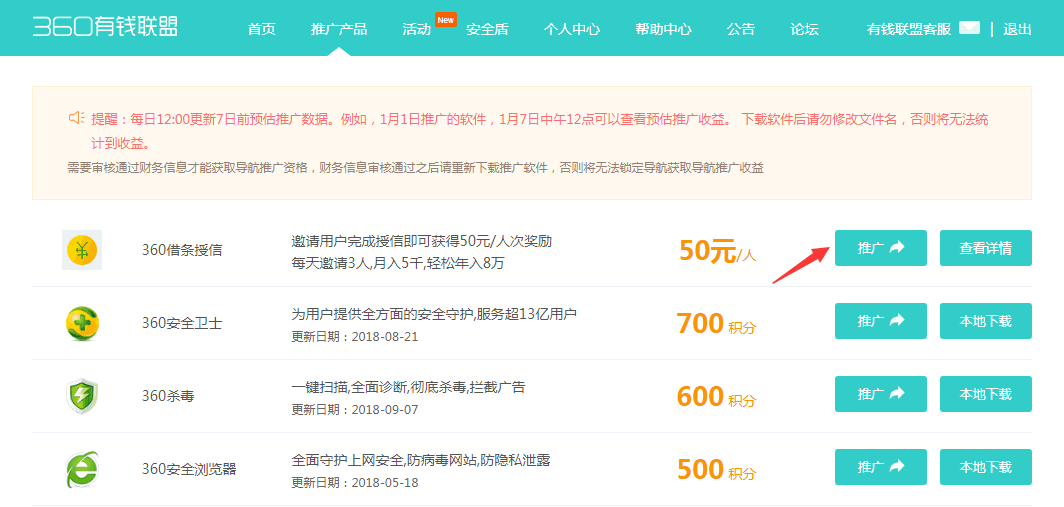
Task: Click the 360安全卫士 product name
Action: (x=182, y=323)
